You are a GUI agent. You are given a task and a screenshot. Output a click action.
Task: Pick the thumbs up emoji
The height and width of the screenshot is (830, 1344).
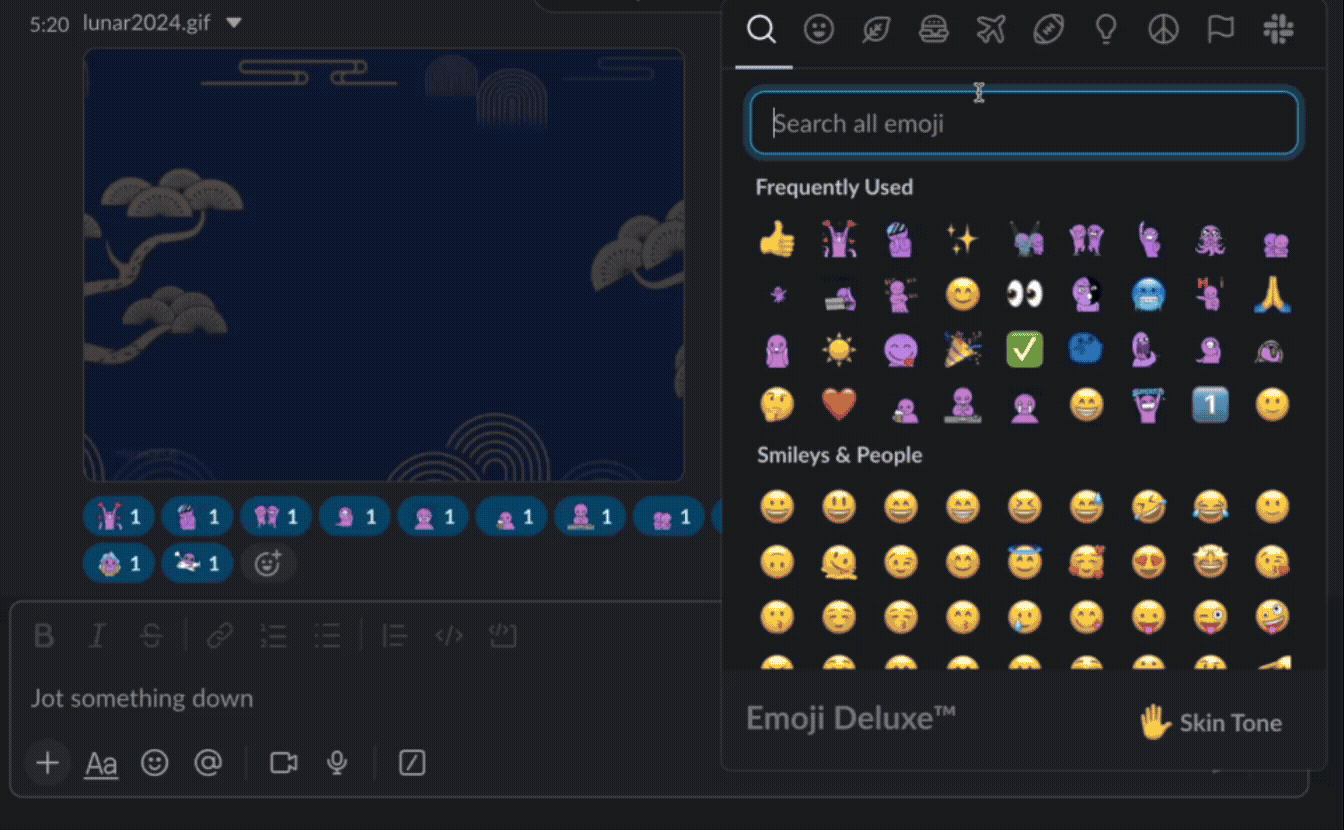[x=777, y=239]
